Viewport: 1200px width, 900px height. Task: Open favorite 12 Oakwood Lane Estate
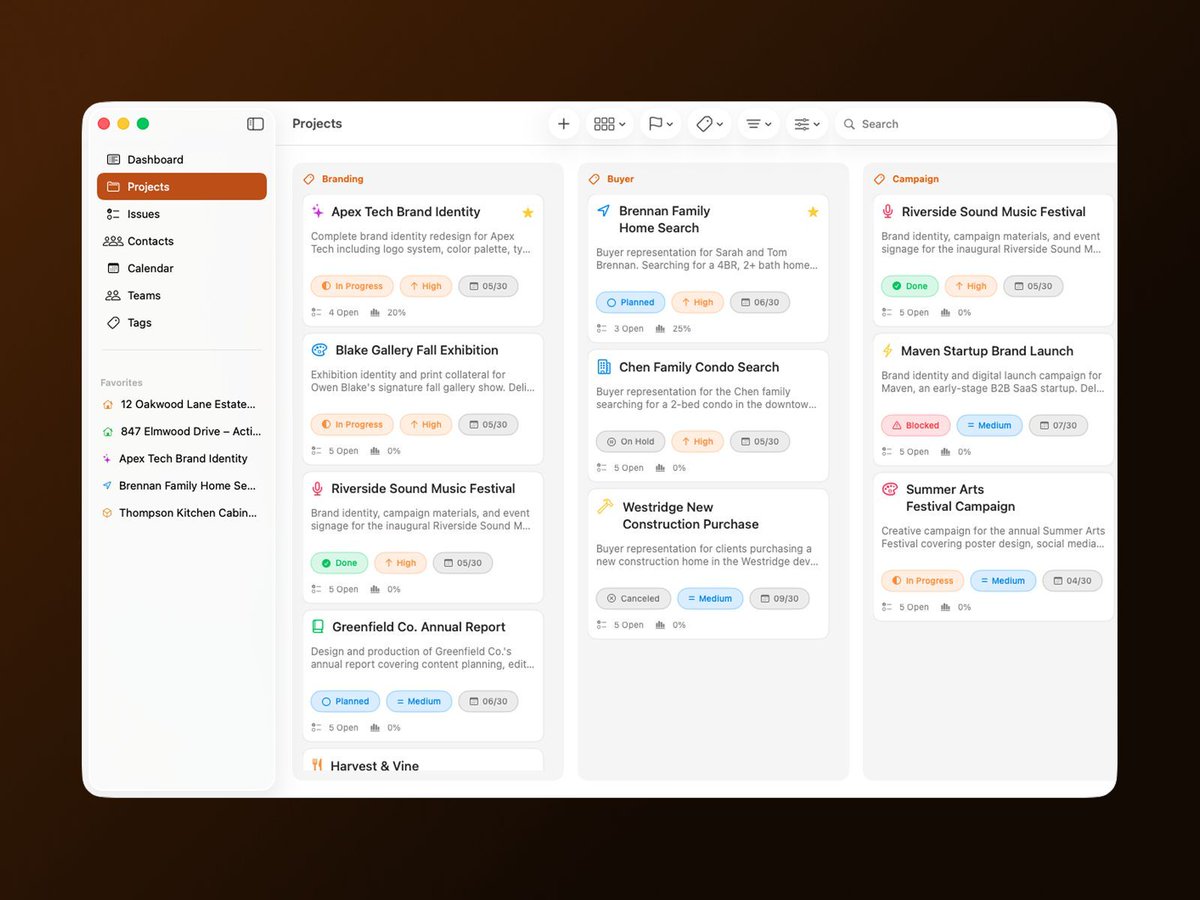[x=180, y=404]
